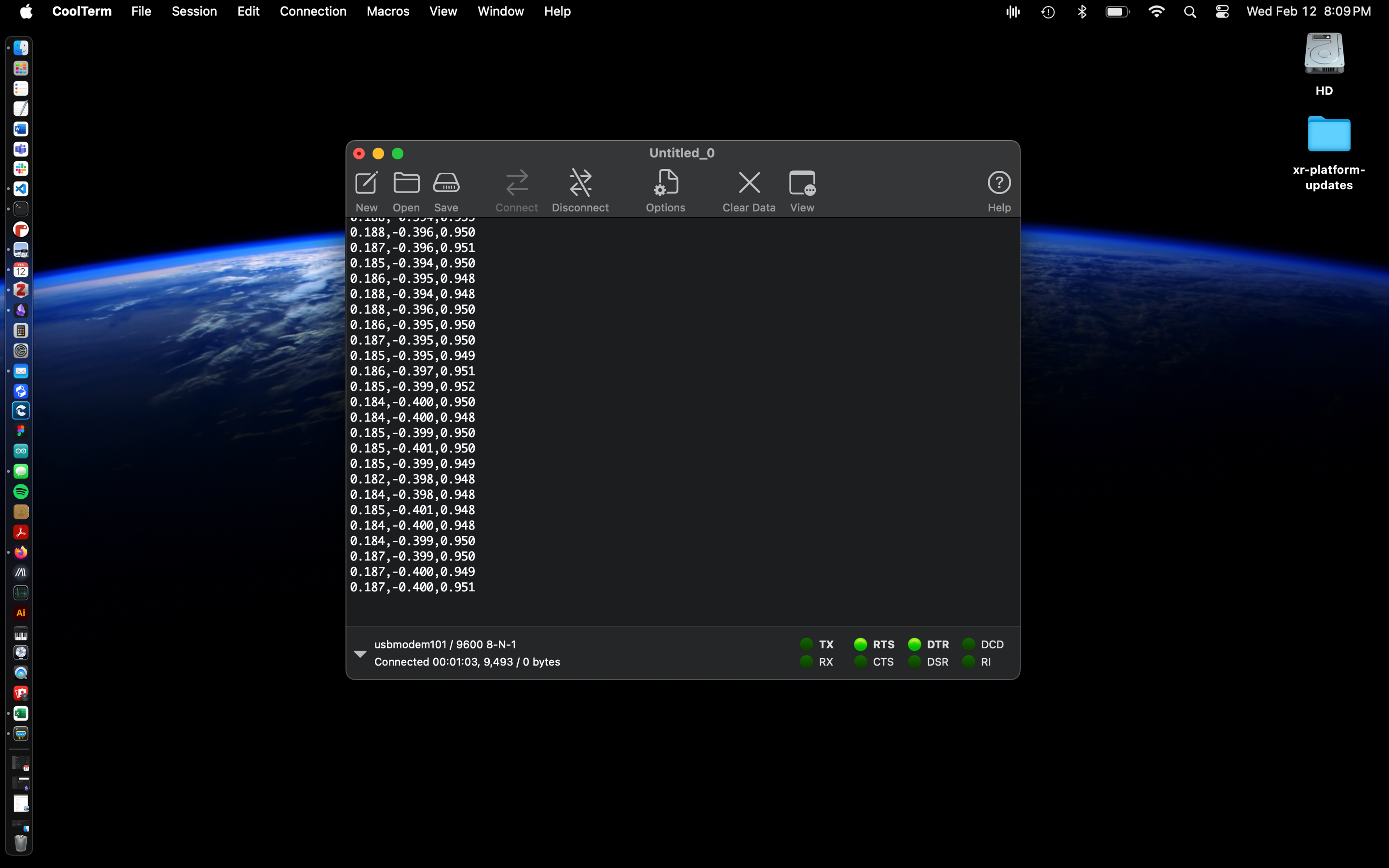Open the xr-platform-updates desktop folder

tap(1329, 135)
